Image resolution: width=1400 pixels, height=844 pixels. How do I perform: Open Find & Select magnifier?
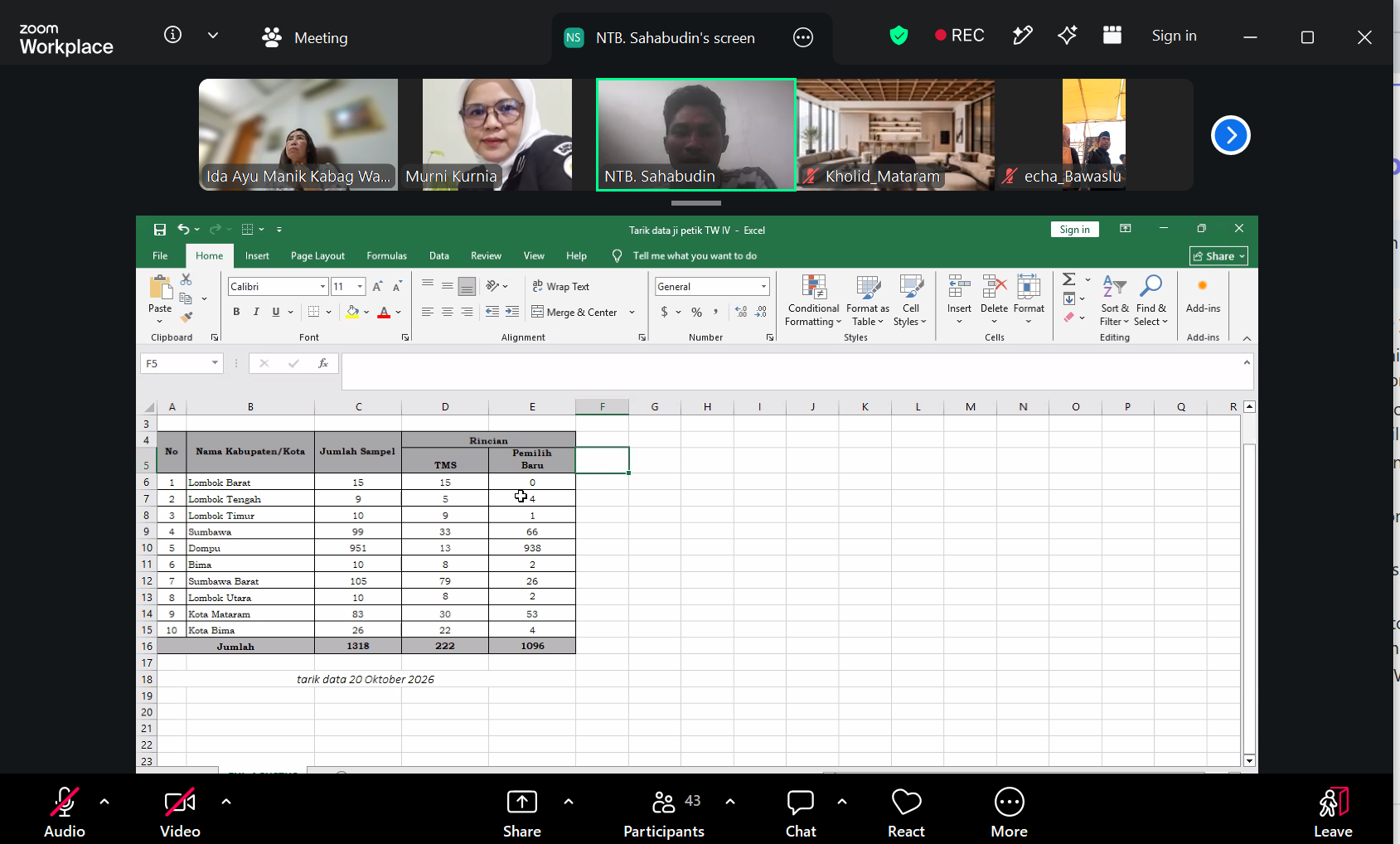click(1151, 301)
